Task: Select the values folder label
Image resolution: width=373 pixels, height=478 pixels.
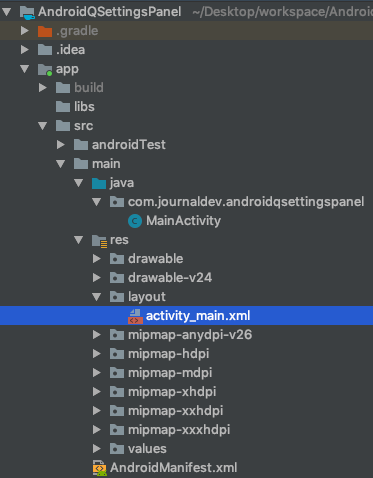Action: 147,449
